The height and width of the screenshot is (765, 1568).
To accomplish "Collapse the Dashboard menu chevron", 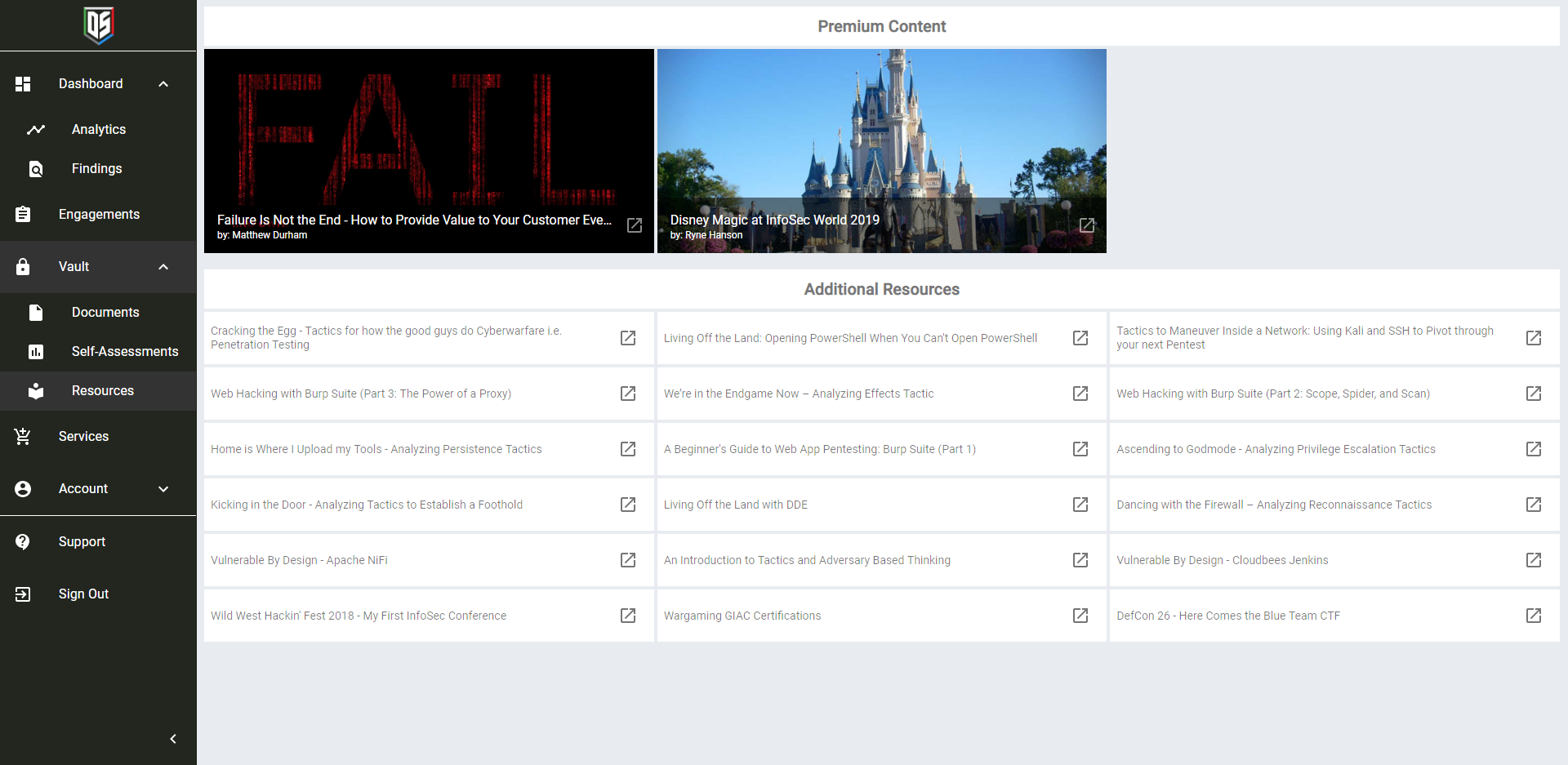I will 163,84.
